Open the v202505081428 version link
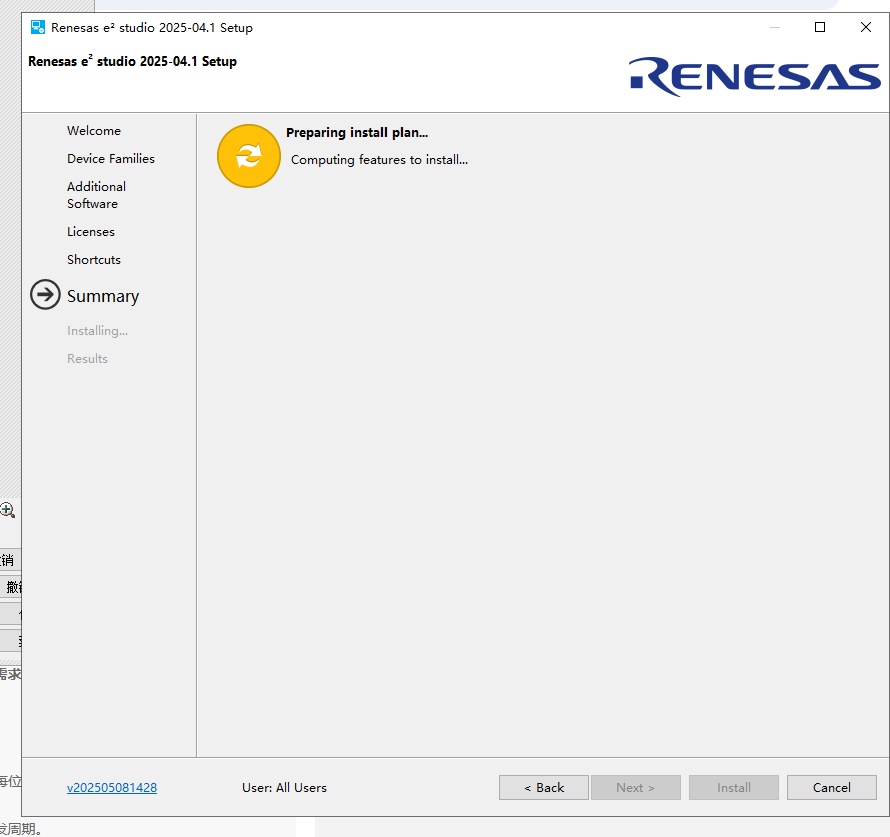This screenshot has height=837, width=890. pyautogui.click(x=112, y=788)
